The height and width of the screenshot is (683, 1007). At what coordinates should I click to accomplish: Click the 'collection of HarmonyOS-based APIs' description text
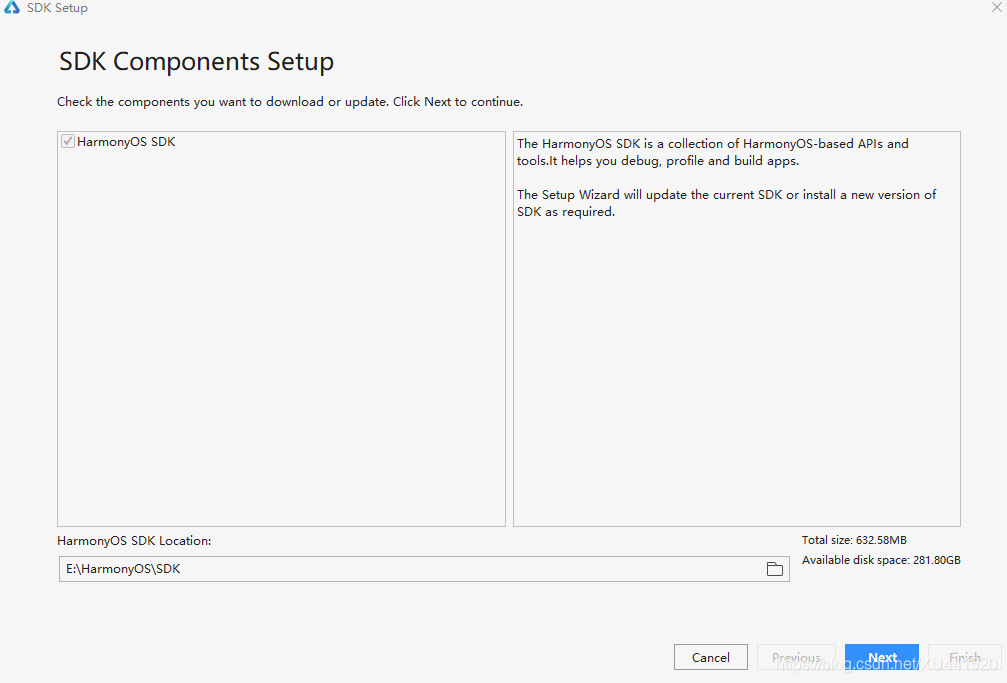tap(713, 152)
